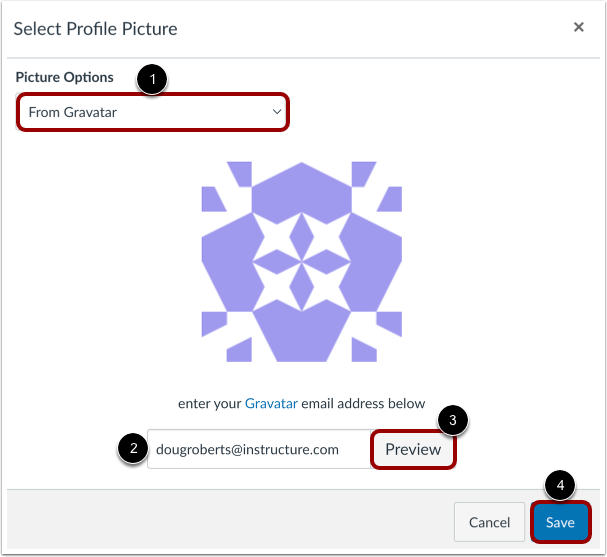Click the bottom pentagon of the identicon
The image size is (607, 557).
click(302, 335)
